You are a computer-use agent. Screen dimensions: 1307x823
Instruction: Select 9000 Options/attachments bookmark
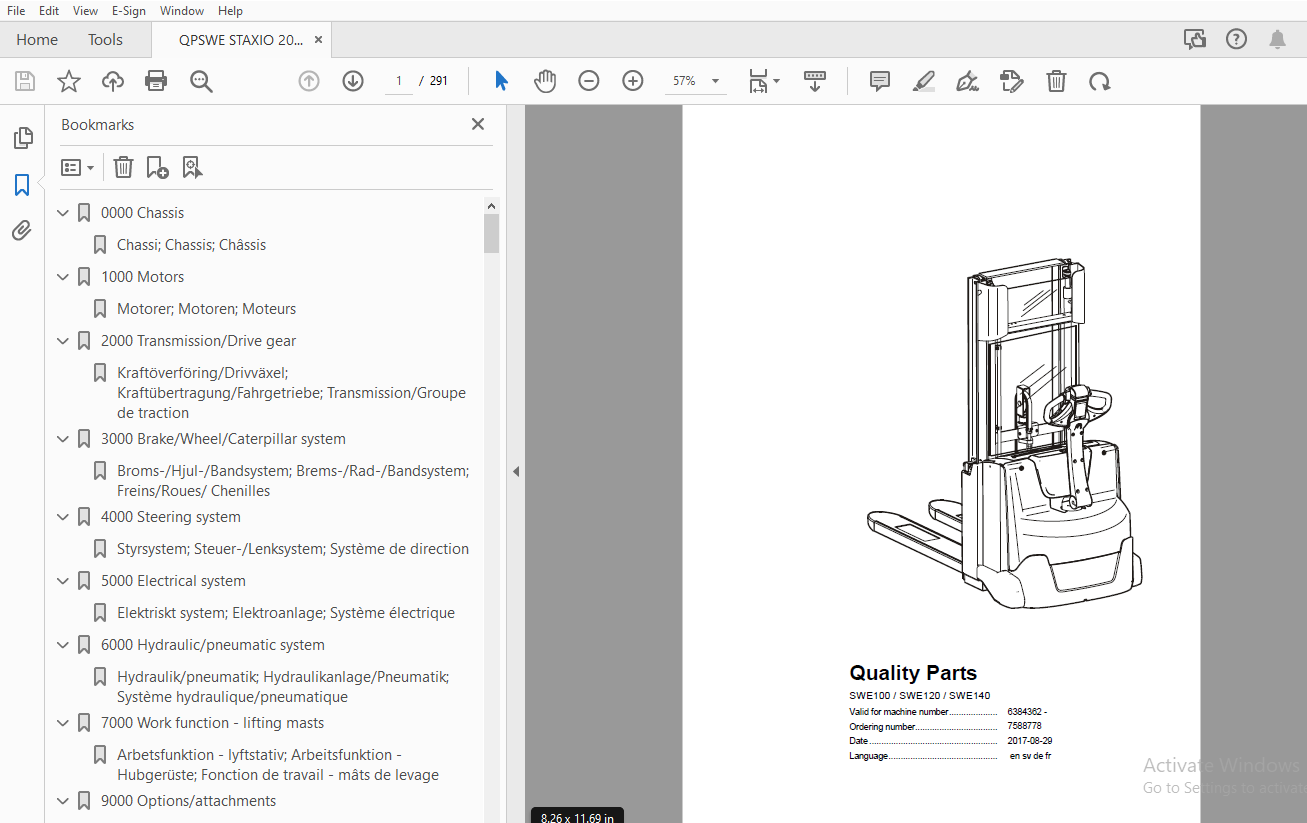click(x=188, y=801)
